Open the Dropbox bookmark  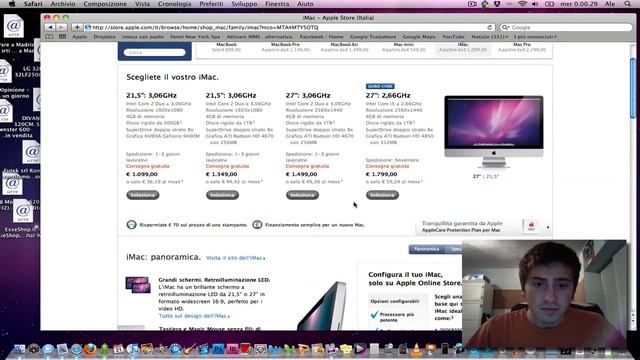[x=104, y=37]
